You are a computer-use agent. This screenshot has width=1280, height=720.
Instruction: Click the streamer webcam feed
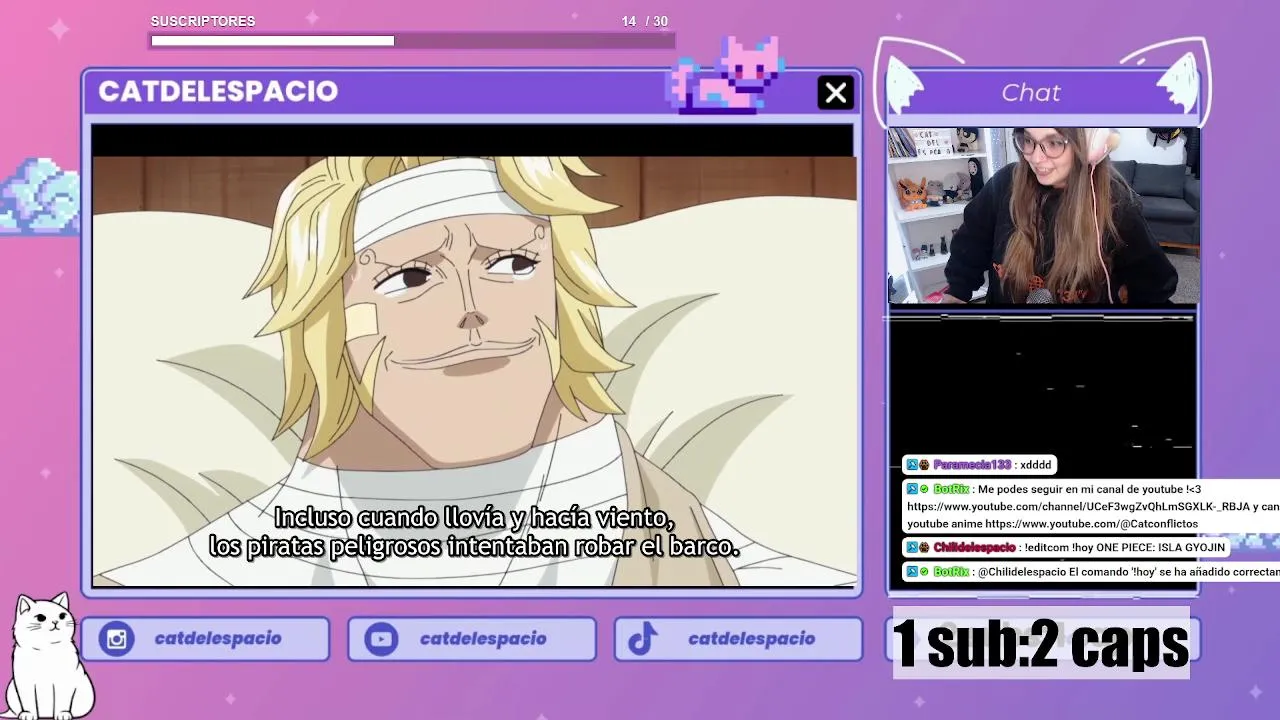click(1042, 215)
